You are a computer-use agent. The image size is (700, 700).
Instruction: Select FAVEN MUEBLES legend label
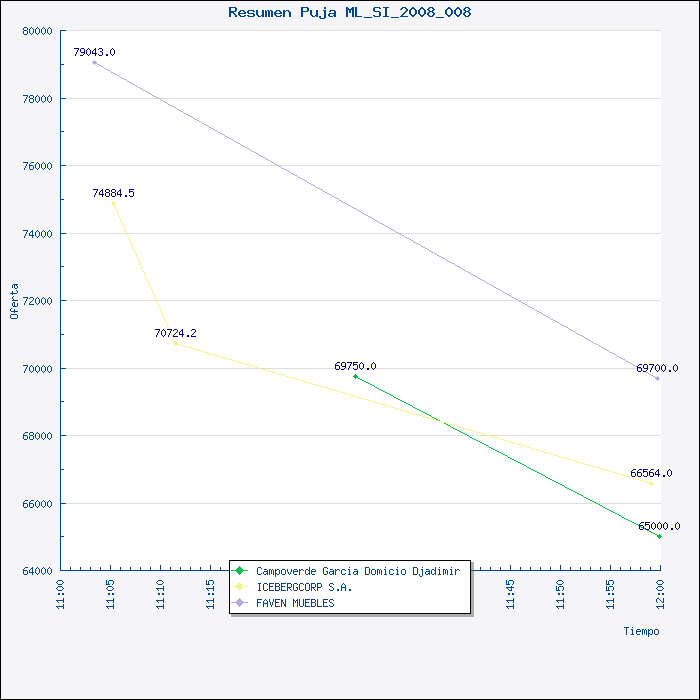[x=295, y=603]
